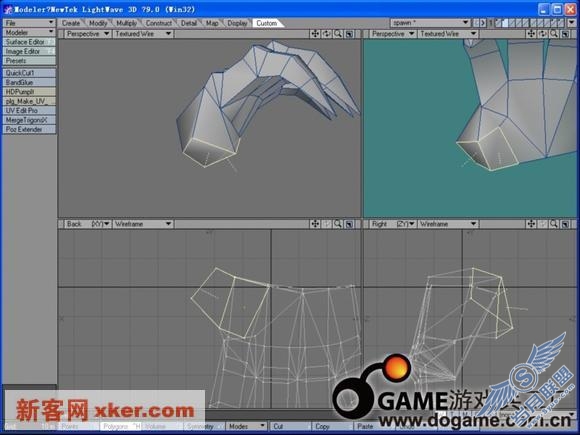Click the rotate icon in the top-right Perspective viewport

pyautogui.click(x=543, y=34)
